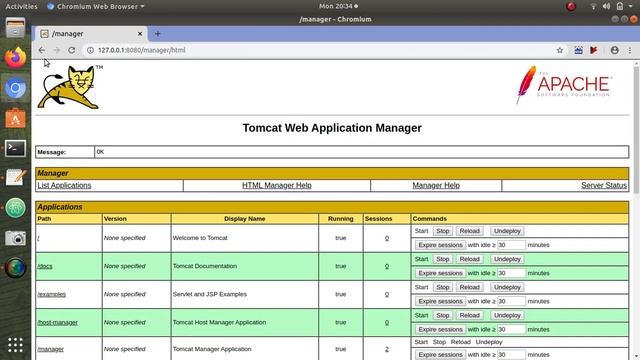
Task: Open volume icon in system tray
Action: coord(607,6)
